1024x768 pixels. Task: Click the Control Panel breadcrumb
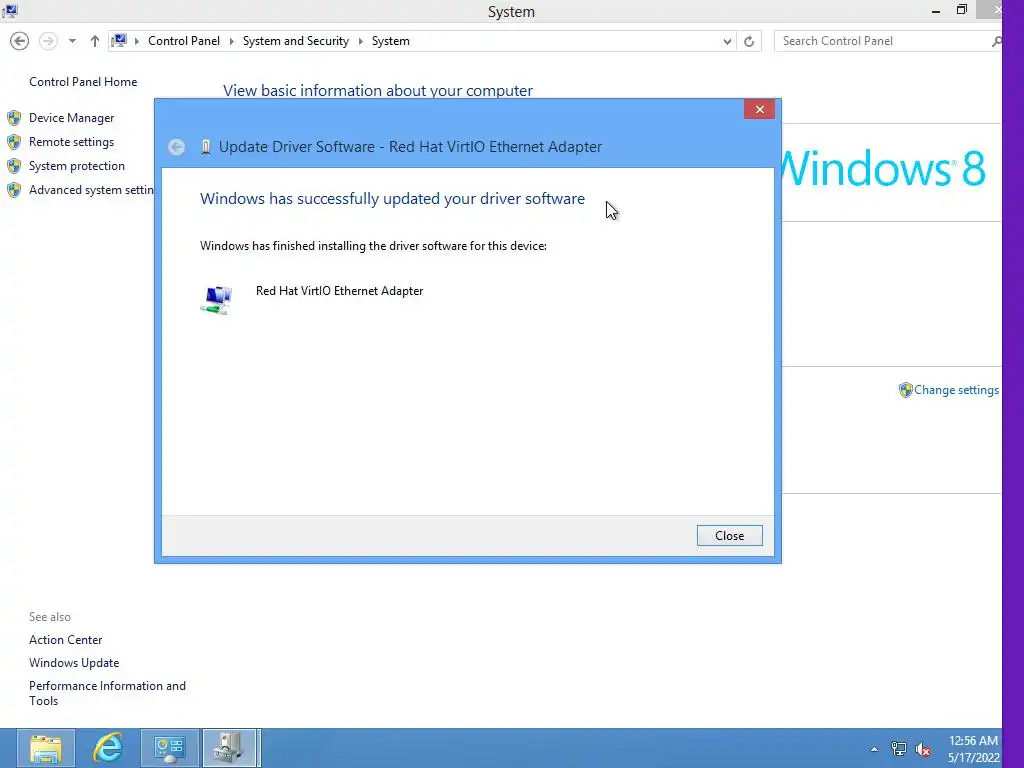(184, 41)
